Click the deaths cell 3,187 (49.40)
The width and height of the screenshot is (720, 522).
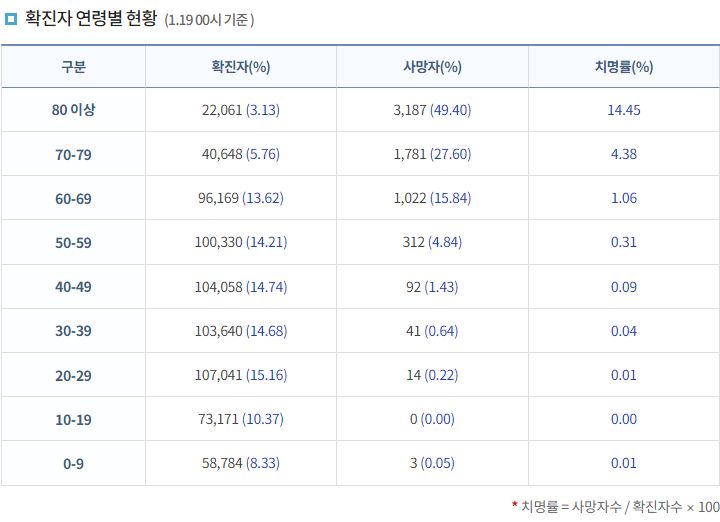tap(432, 110)
